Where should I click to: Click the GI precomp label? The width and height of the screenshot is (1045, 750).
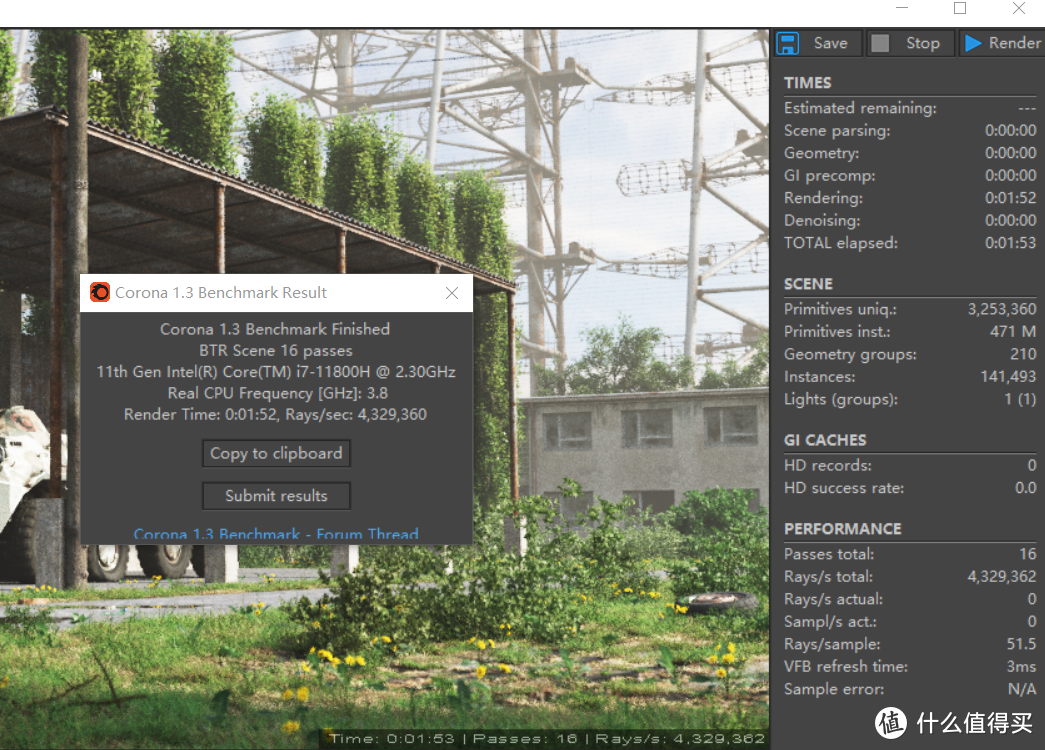tap(830, 176)
